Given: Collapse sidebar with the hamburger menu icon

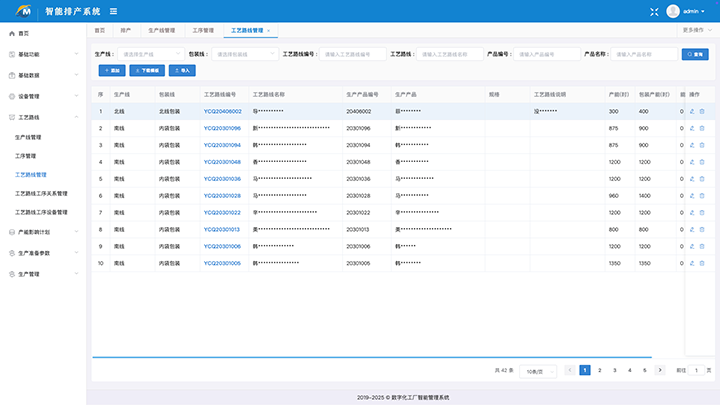Looking at the screenshot, I should 113,11.
